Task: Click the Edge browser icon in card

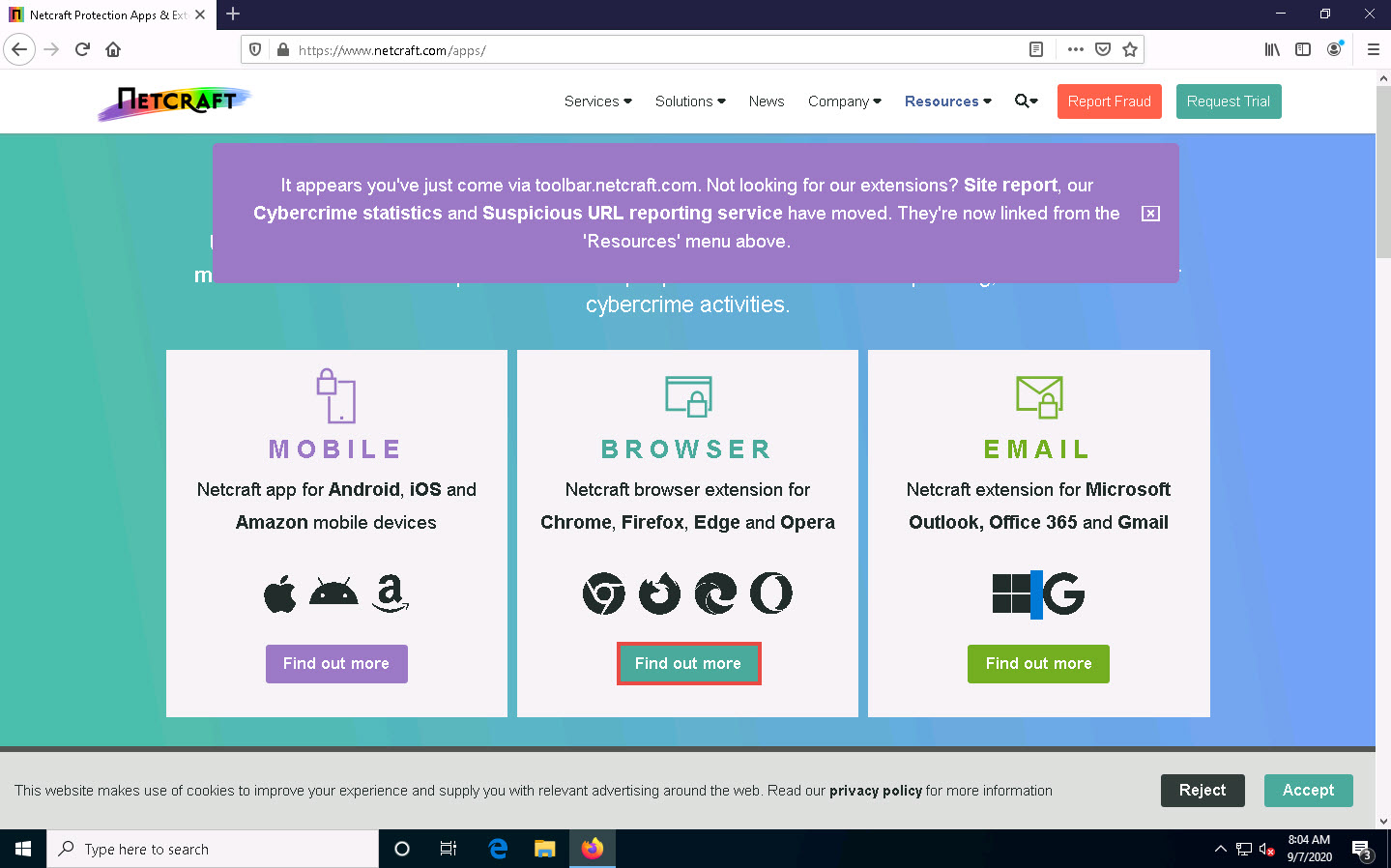Action: click(x=715, y=593)
